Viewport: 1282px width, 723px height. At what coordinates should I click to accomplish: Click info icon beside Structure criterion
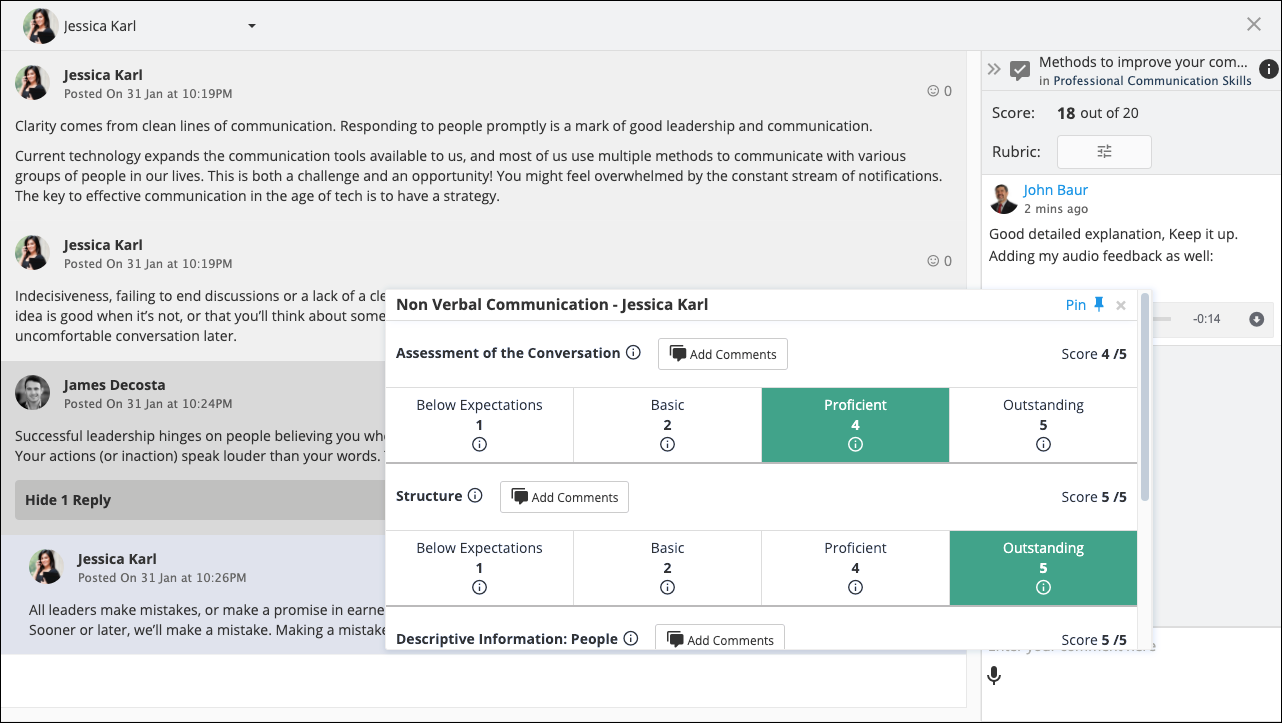(x=475, y=496)
